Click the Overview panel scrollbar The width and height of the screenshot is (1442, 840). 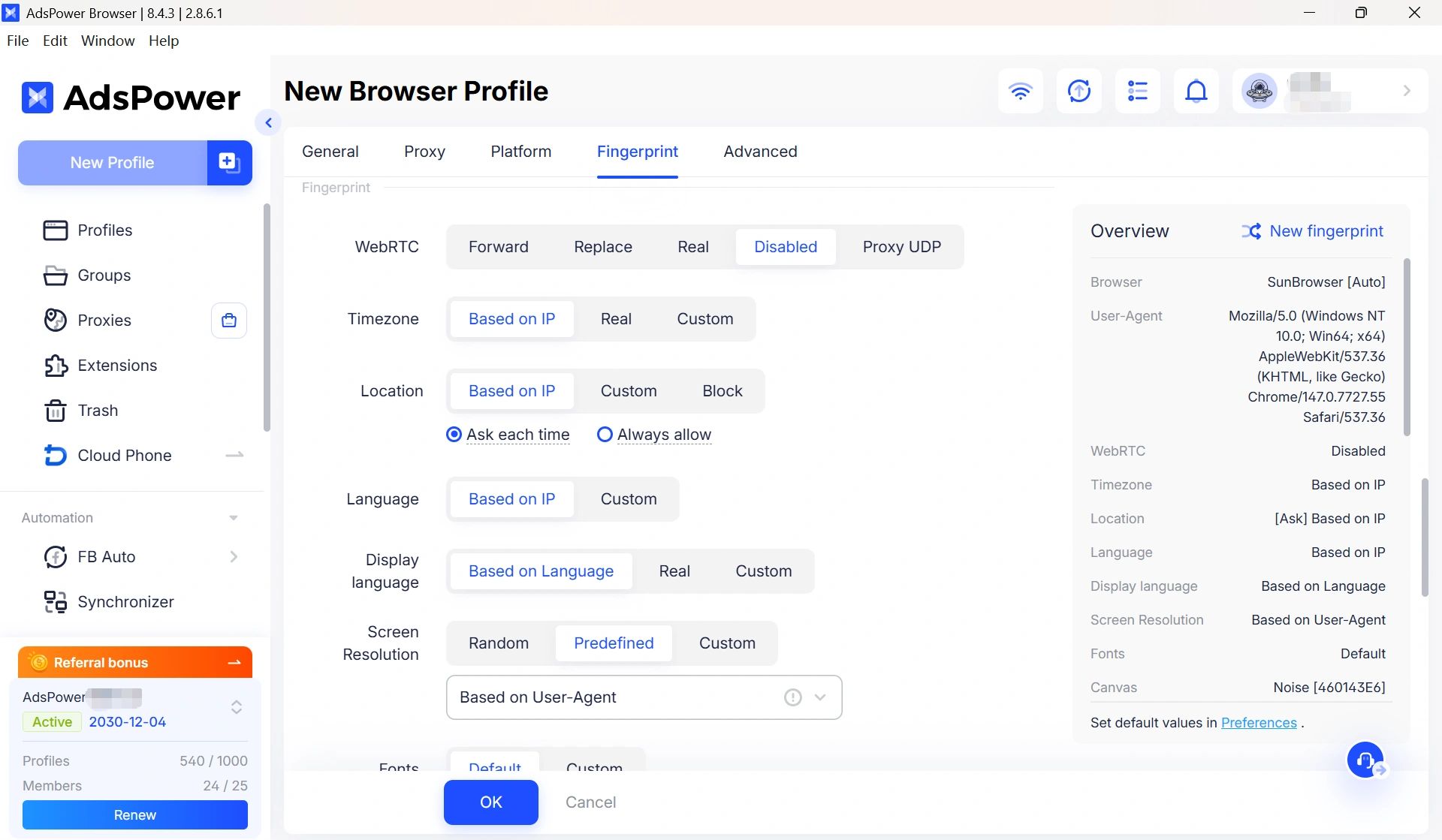pos(1407,348)
